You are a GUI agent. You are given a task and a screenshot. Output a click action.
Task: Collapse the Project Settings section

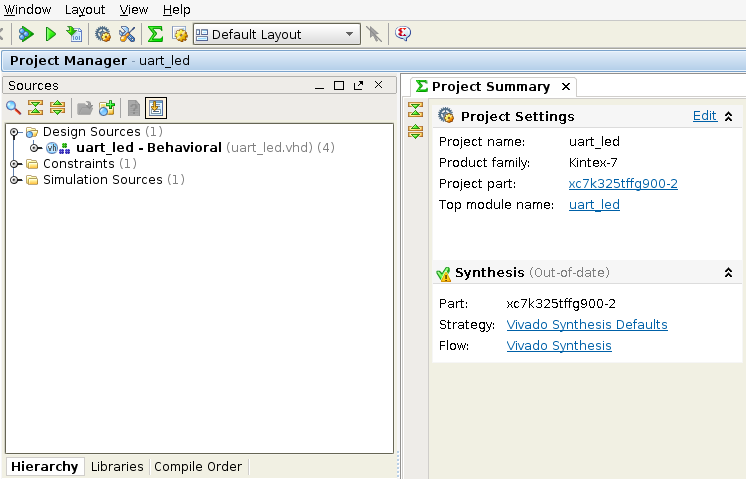[x=728, y=116]
